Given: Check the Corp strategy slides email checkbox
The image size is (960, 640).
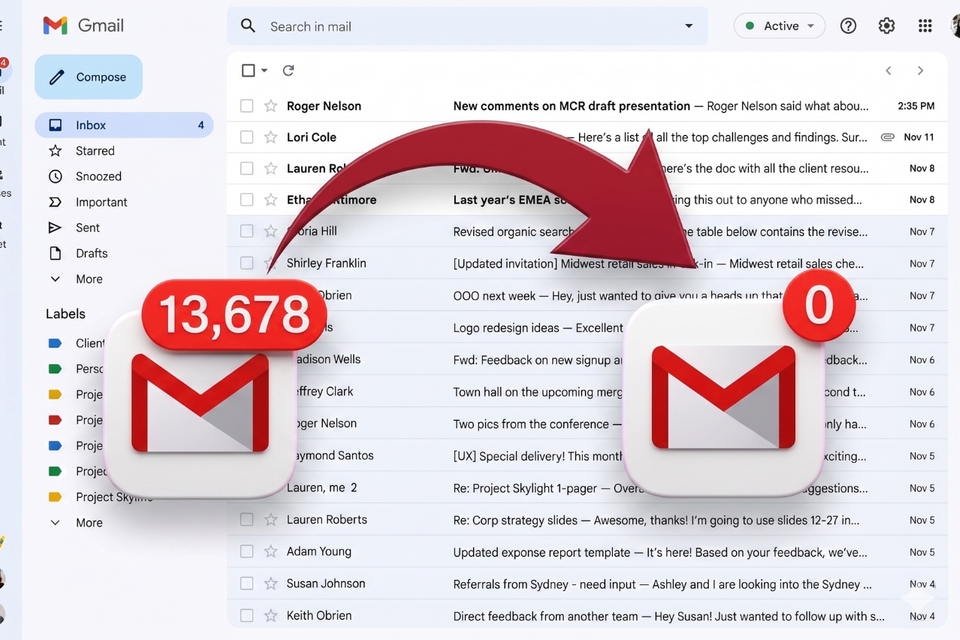Looking at the screenshot, I should [247, 520].
